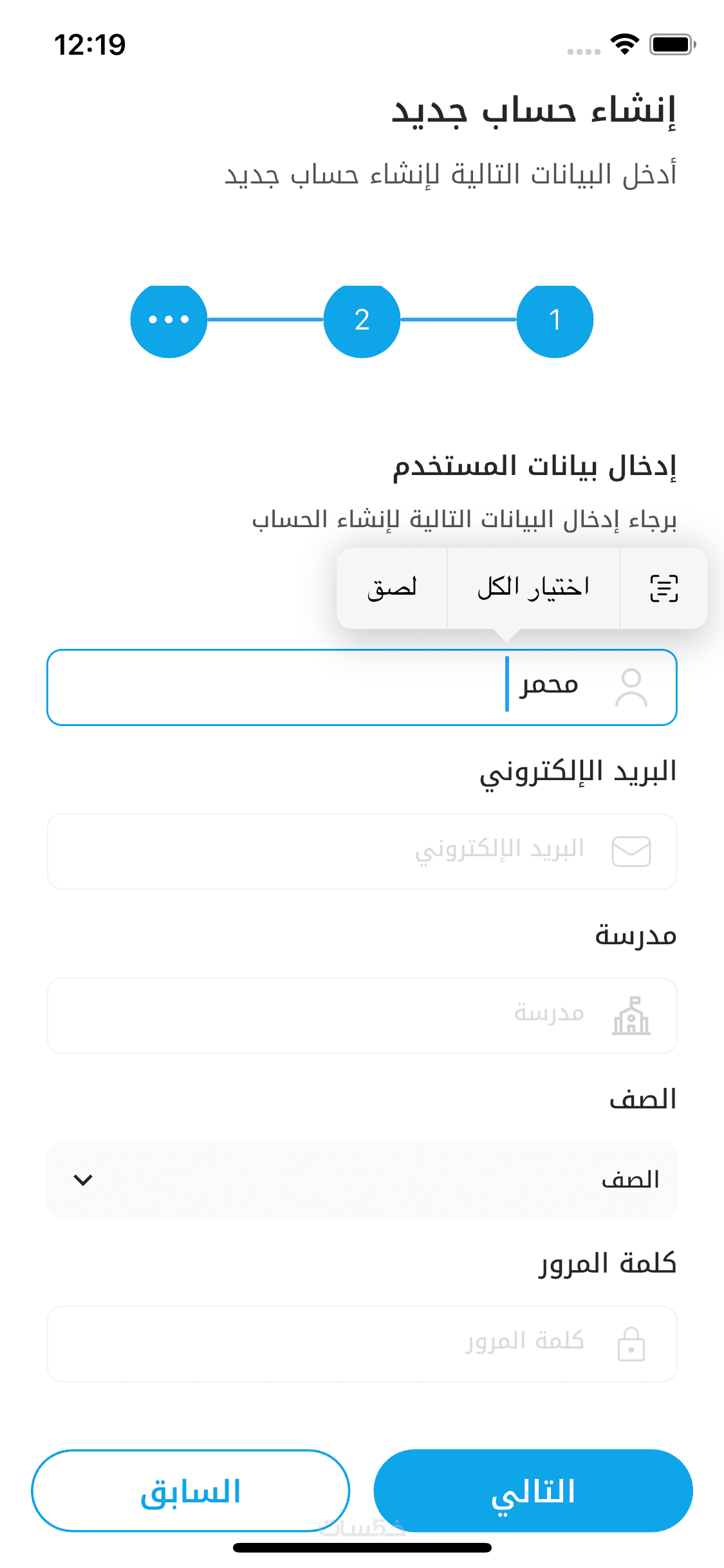Open the الصف selection combo box
724x1568 pixels.
click(362, 1180)
